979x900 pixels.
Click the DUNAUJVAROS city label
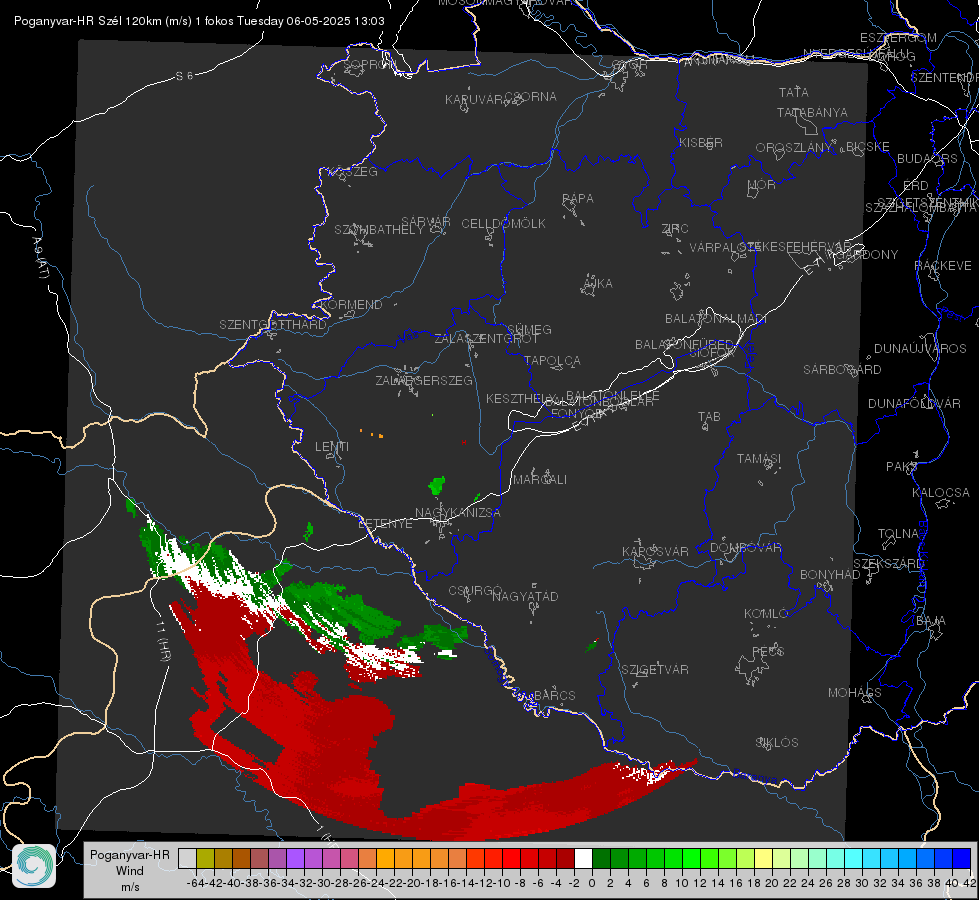point(920,349)
